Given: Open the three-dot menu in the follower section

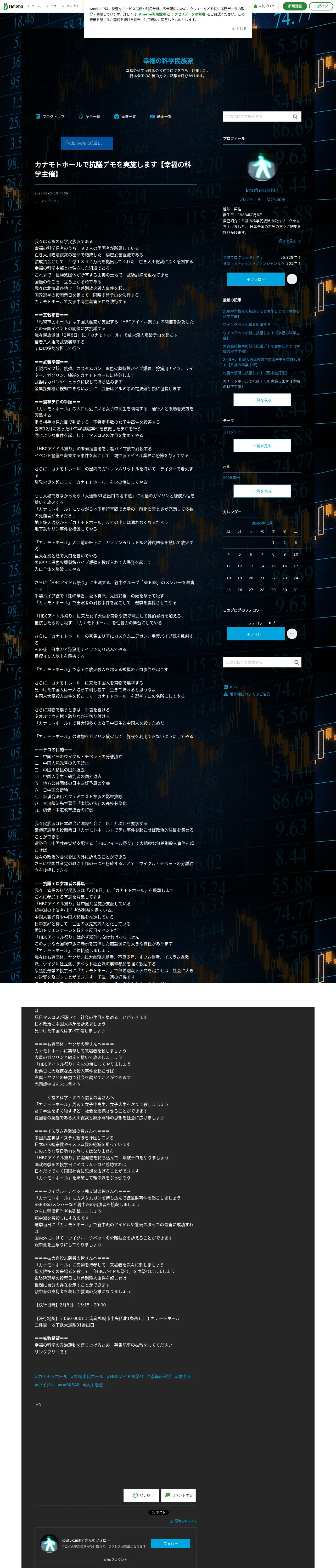Looking at the screenshot, I should (x=292, y=634).
